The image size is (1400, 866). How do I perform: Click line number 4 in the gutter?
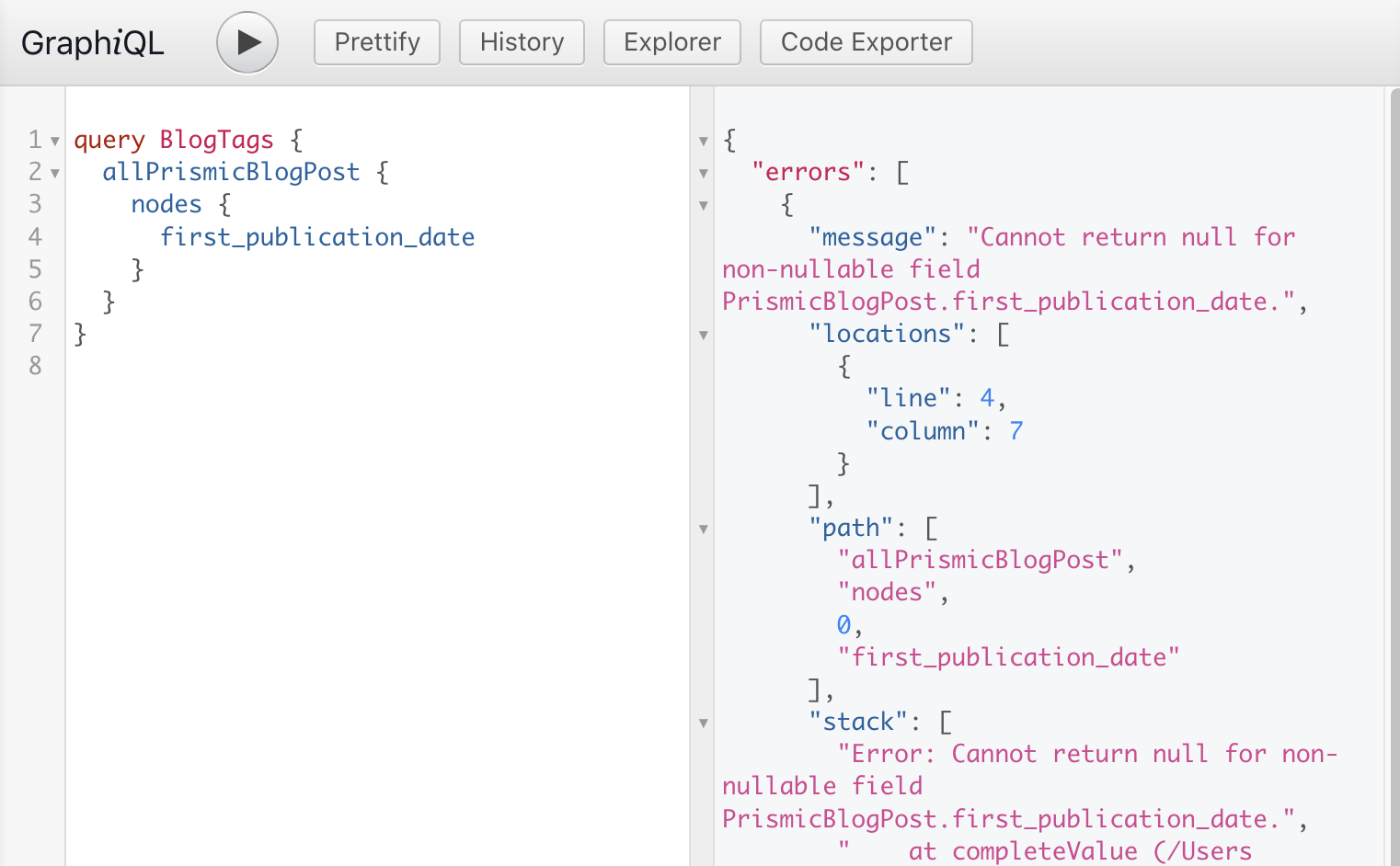pyautogui.click(x=35, y=237)
